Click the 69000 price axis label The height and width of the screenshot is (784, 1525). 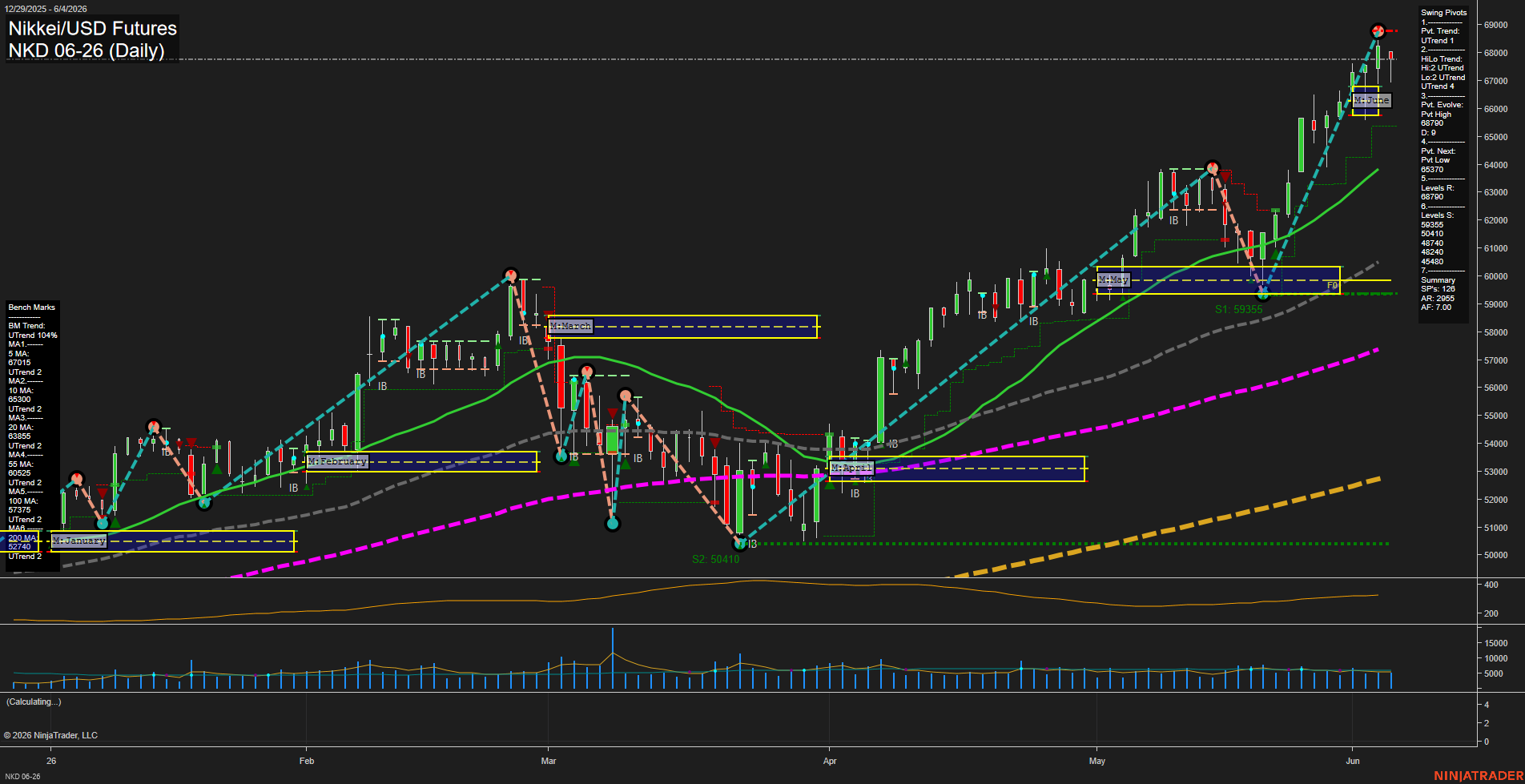(1495, 26)
